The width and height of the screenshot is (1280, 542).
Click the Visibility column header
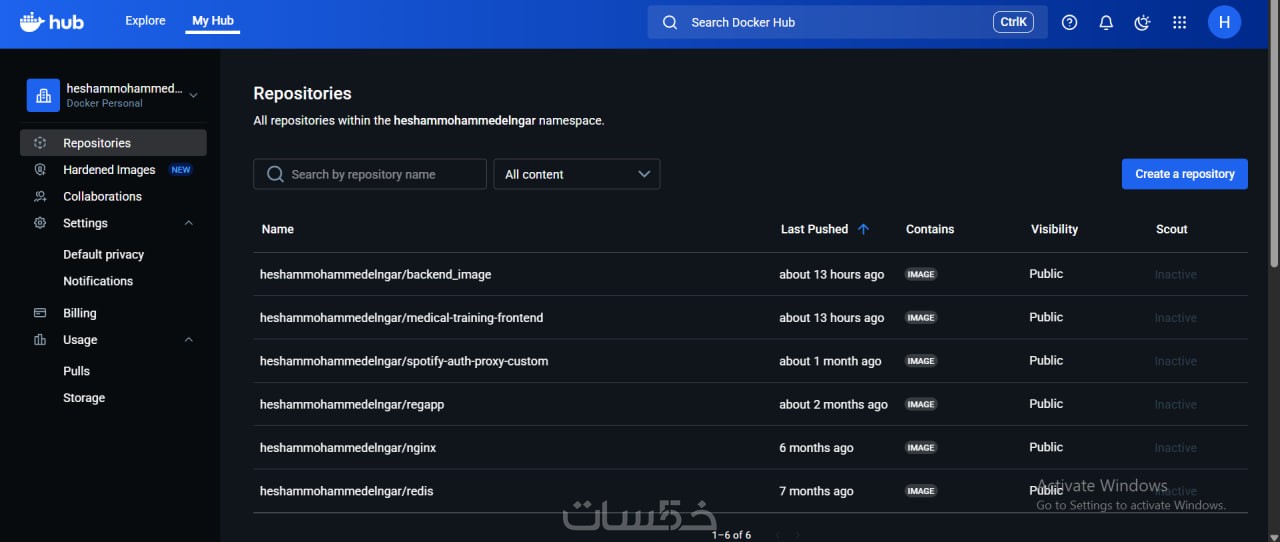click(x=1054, y=229)
